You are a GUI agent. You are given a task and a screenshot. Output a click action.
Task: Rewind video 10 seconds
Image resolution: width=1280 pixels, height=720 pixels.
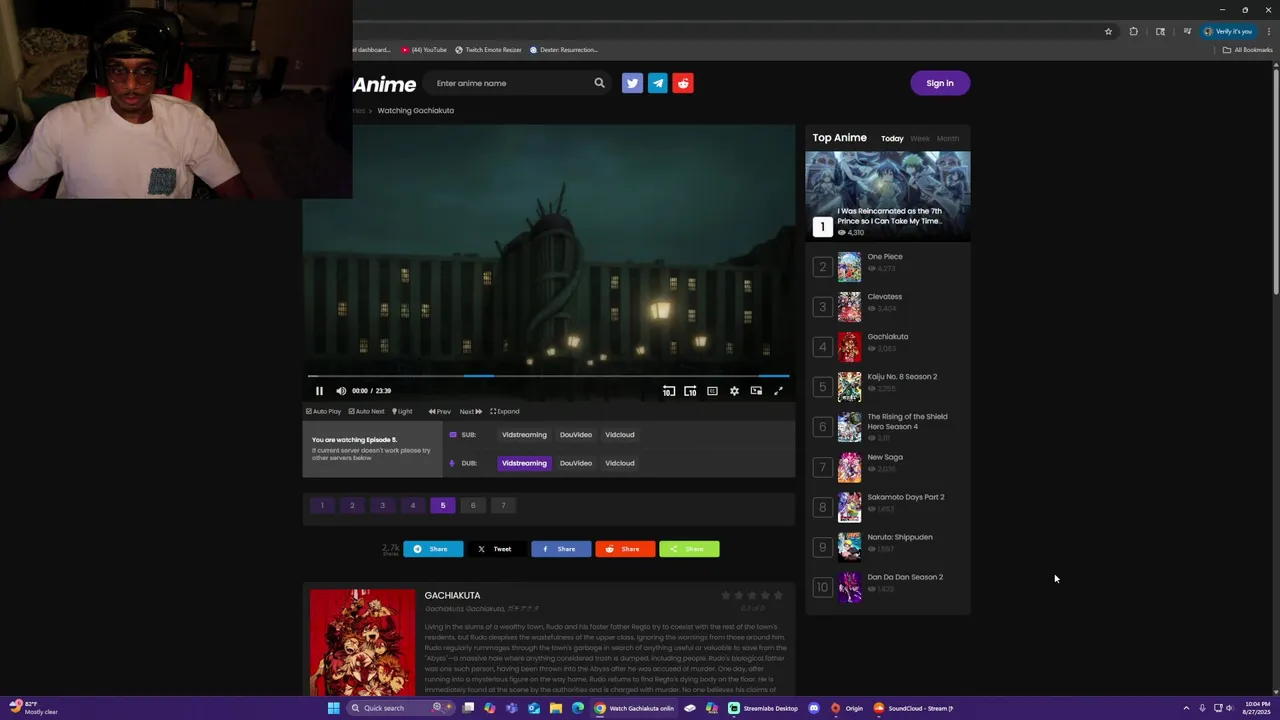[669, 391]
